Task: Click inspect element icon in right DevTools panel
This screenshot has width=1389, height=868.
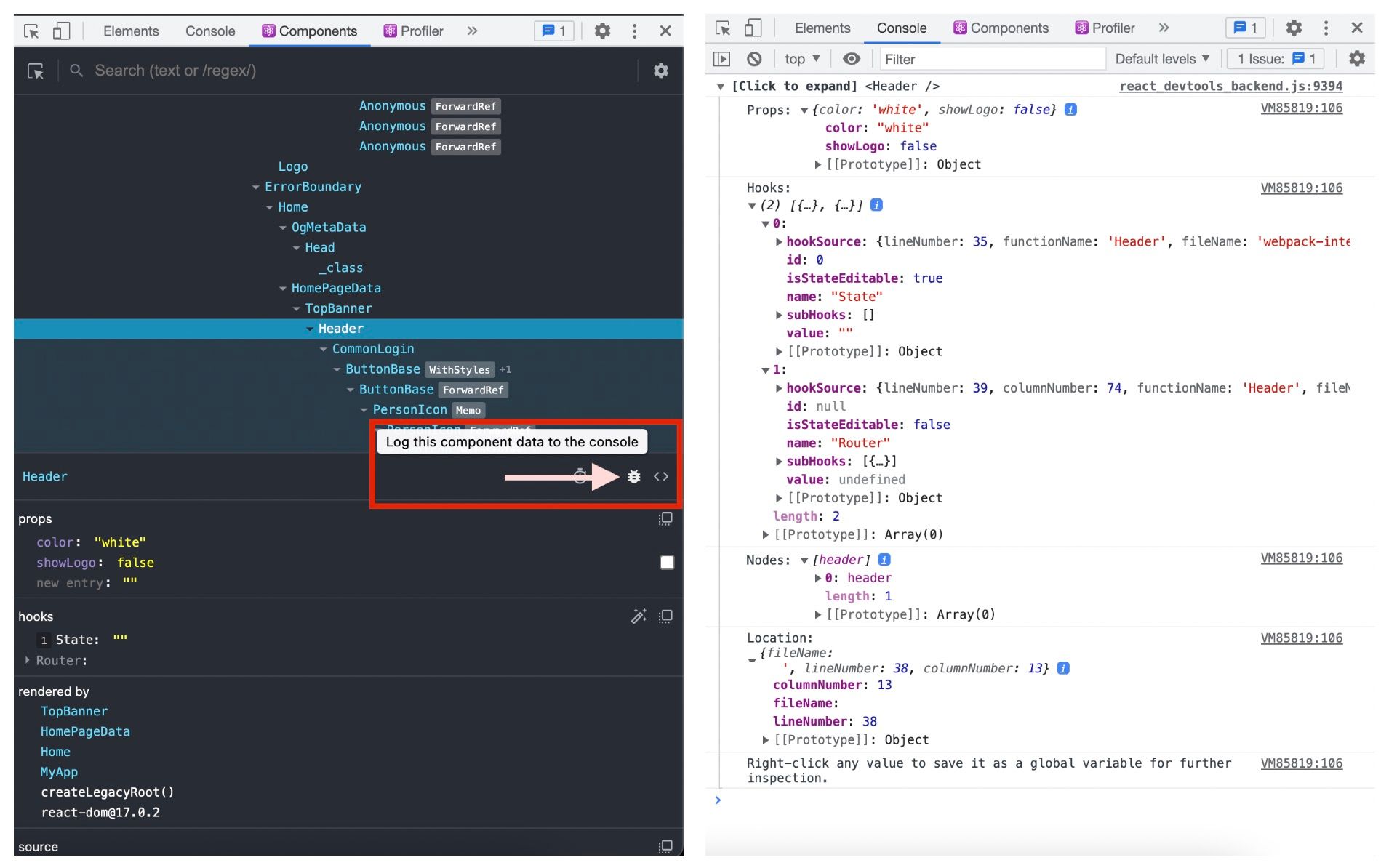Action: coord(723,28)
